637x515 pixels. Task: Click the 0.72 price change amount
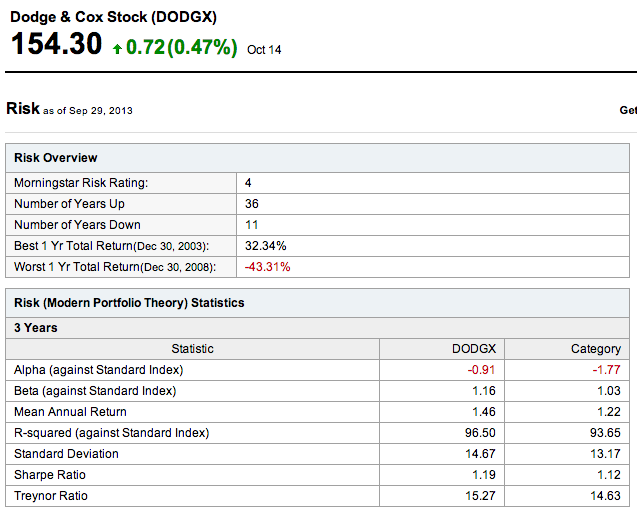pos(145,47)
